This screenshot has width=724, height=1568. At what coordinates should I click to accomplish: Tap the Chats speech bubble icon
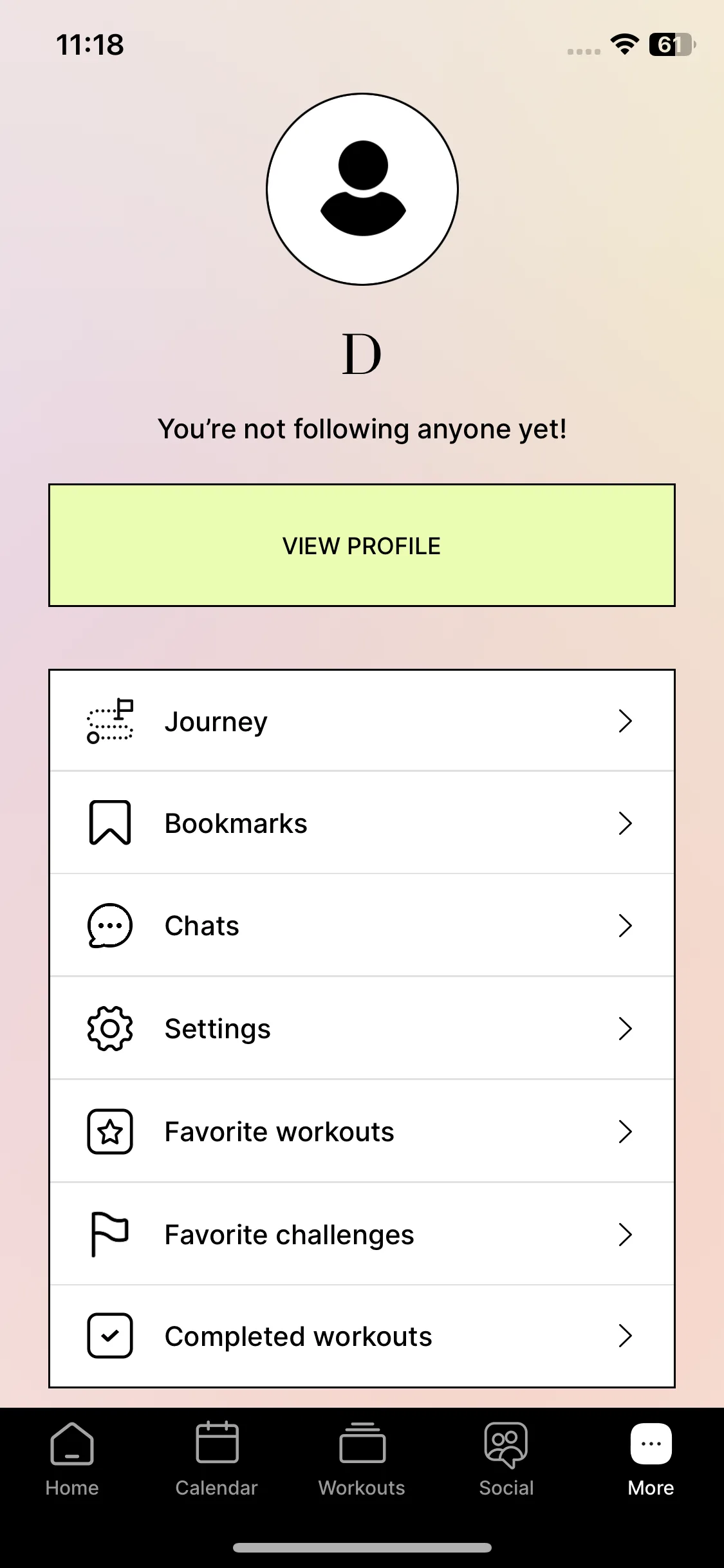110,926
